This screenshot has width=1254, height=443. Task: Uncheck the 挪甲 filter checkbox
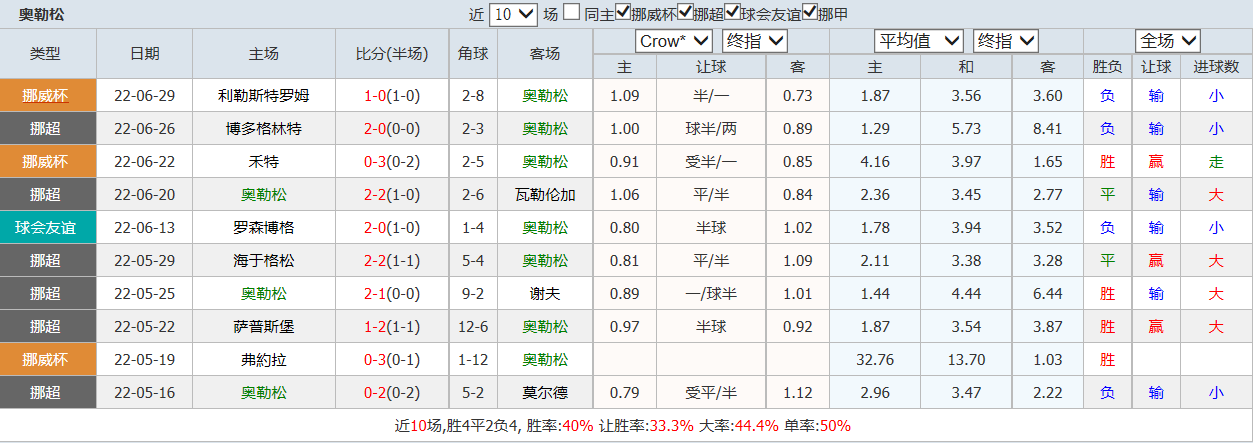point(810,13)
